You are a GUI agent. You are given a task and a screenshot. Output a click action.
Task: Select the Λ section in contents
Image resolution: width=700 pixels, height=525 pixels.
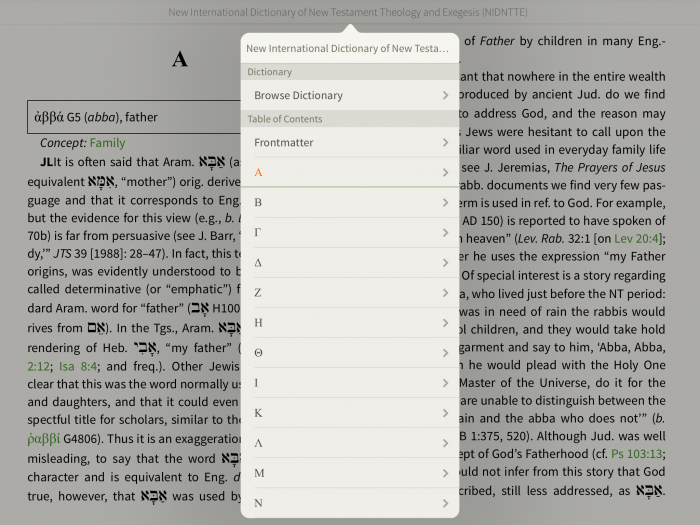point(350,443)
